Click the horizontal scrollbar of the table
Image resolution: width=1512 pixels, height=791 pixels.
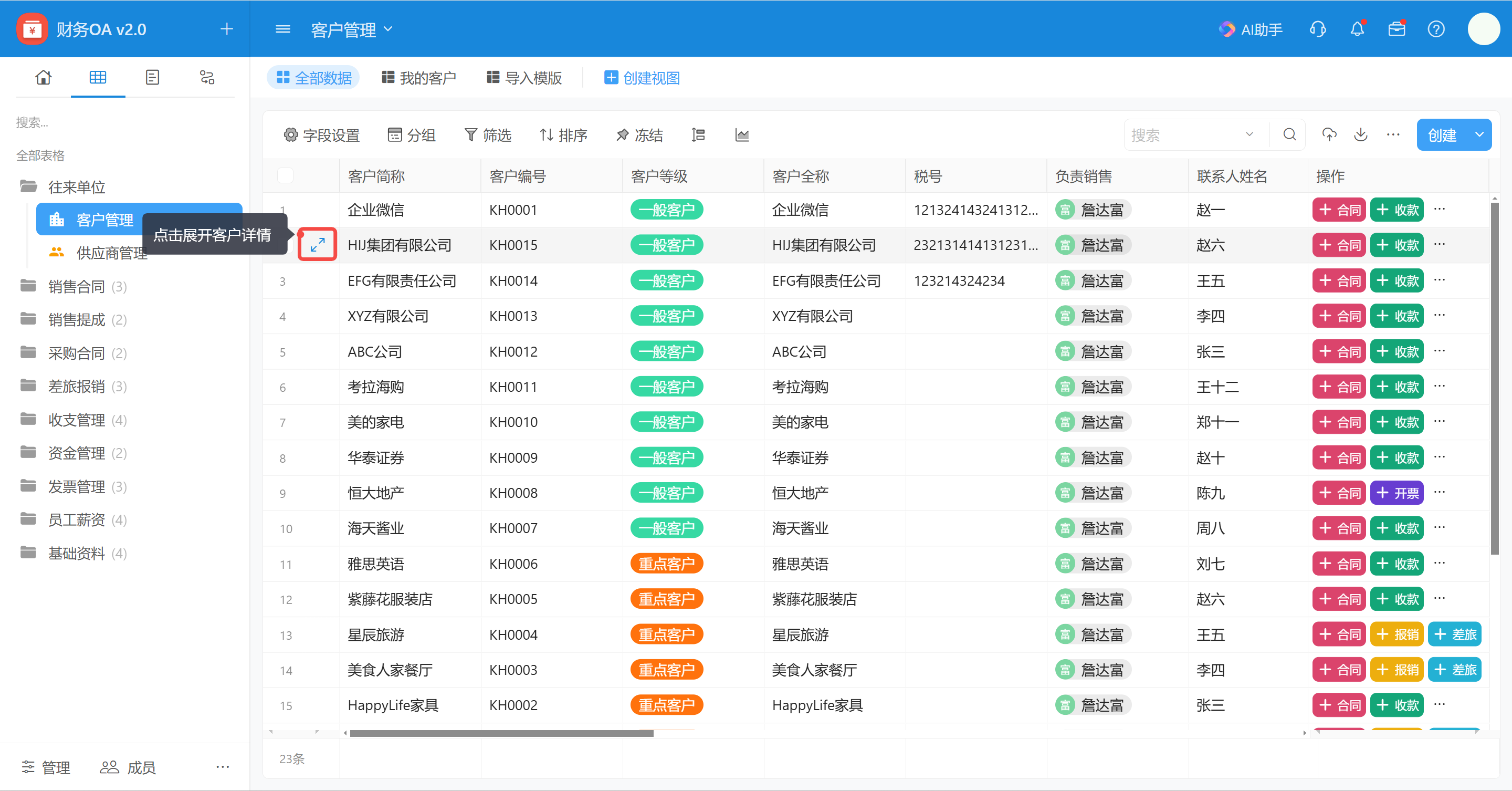[502, 733]
